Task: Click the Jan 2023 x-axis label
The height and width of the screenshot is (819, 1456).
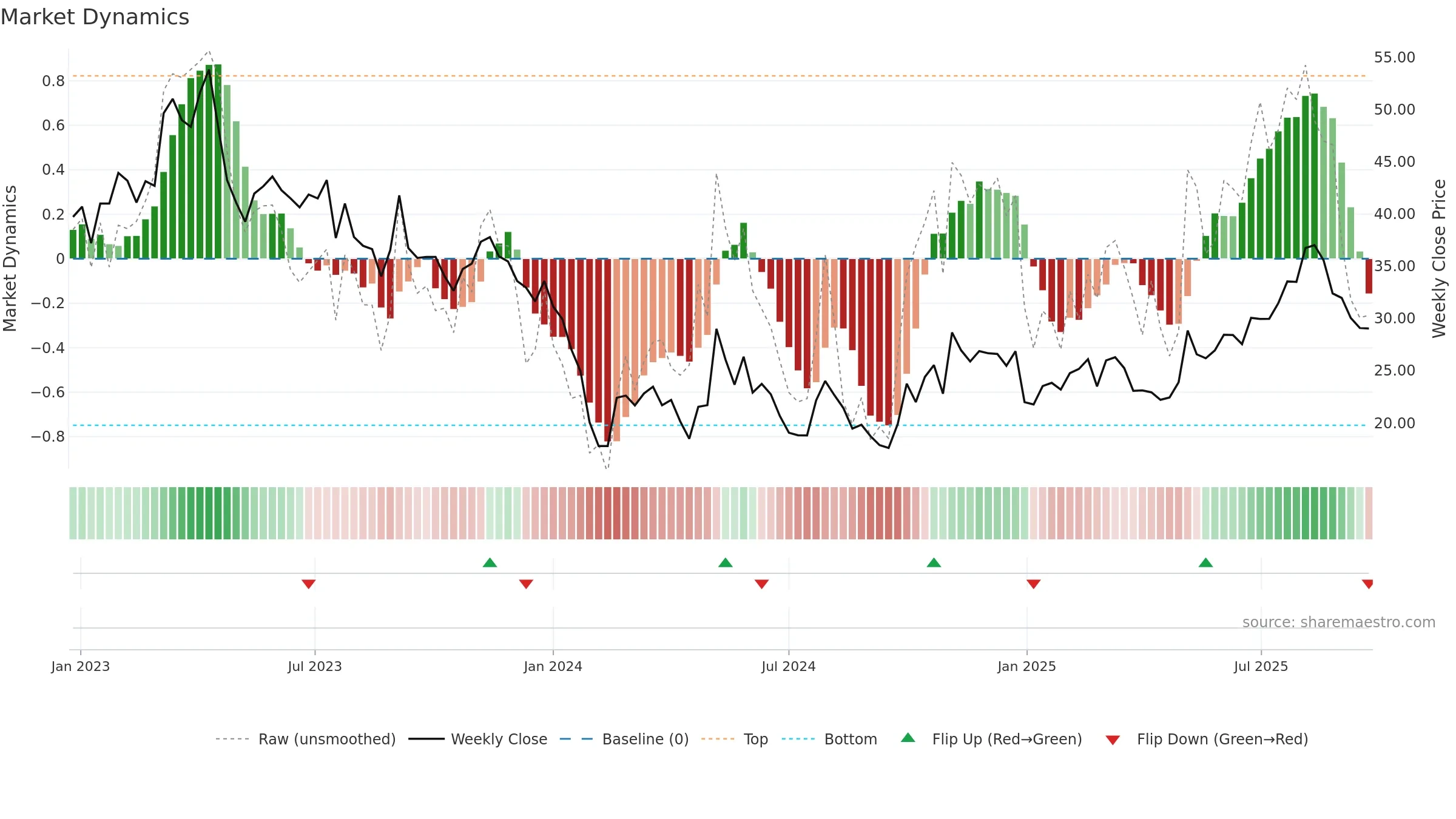Action: (81, 666)
